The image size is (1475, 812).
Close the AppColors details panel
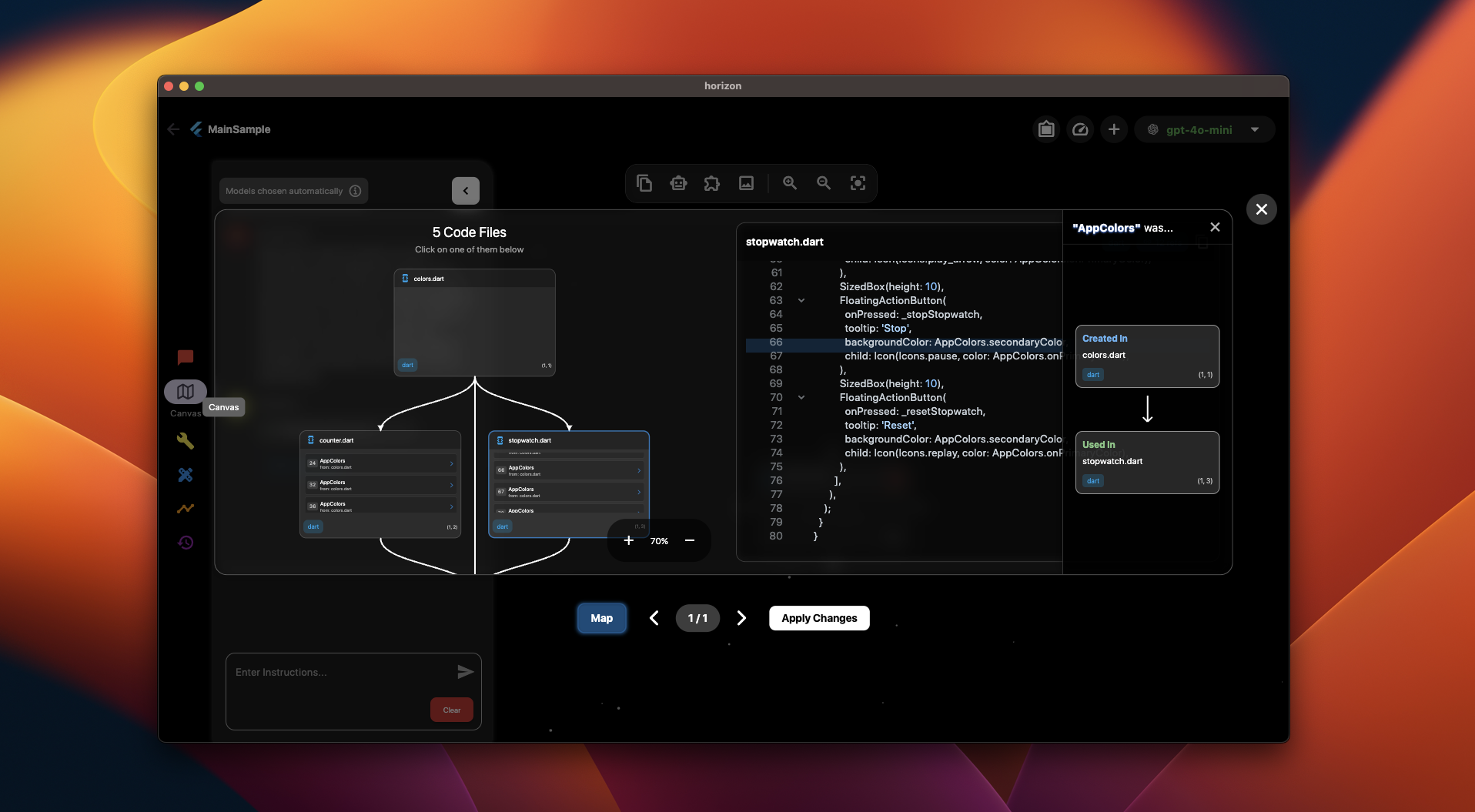1215,227
